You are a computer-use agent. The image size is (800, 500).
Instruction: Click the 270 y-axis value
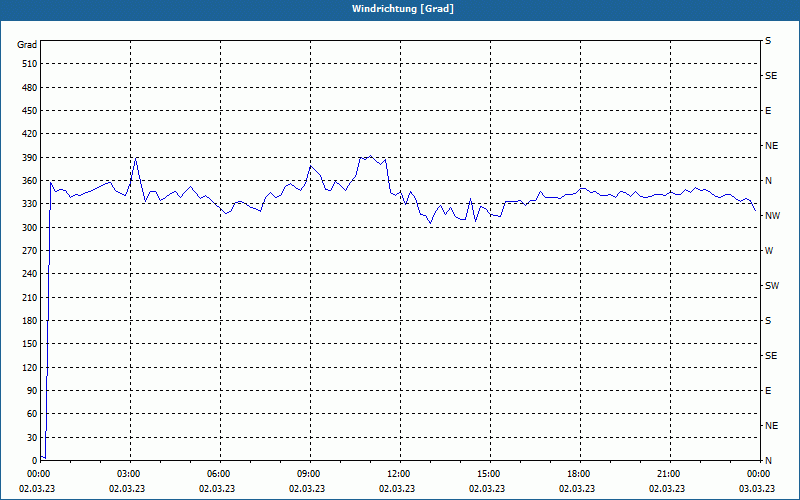tap(30, 251)
